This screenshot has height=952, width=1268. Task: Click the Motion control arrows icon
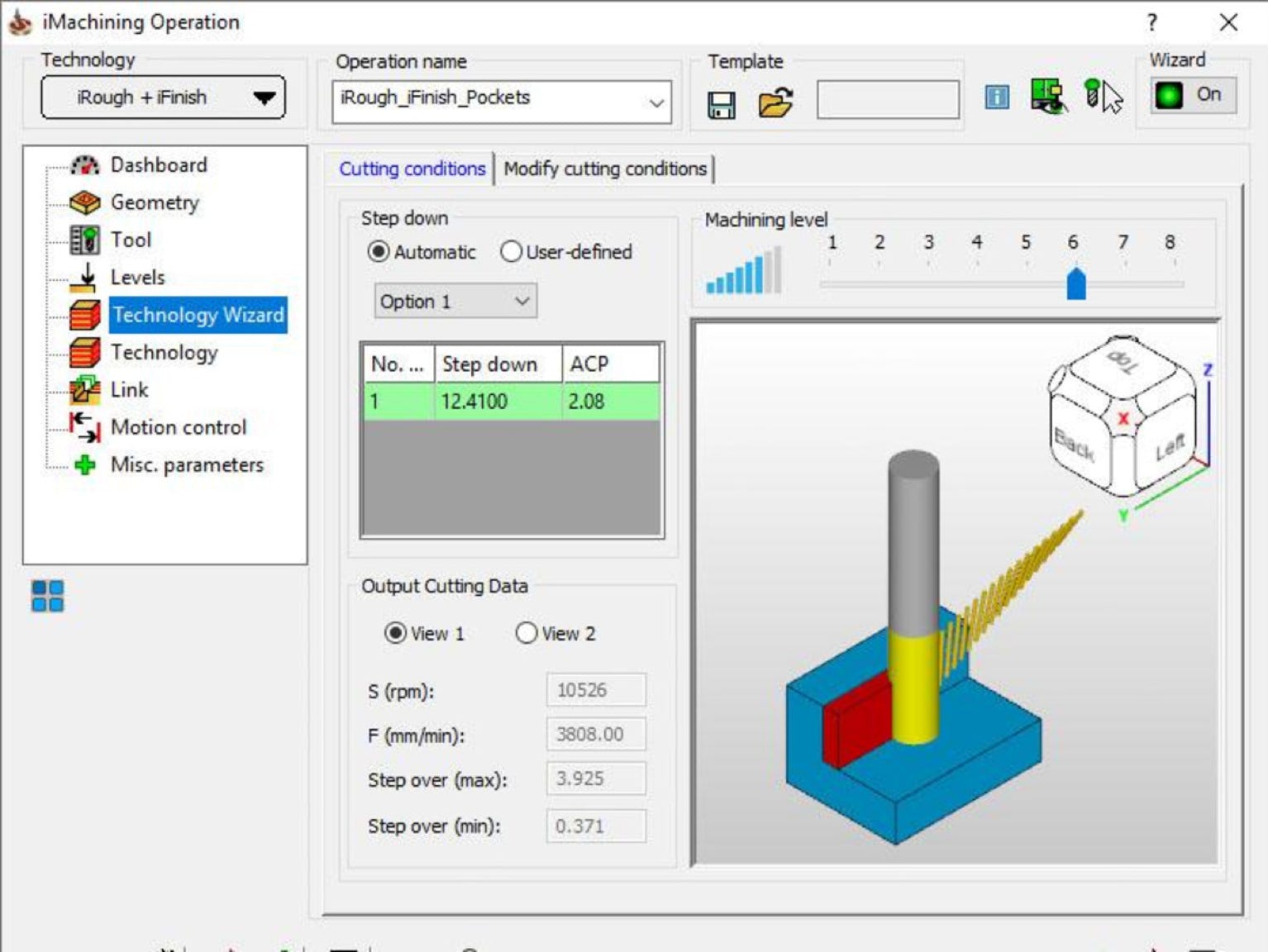84,426
